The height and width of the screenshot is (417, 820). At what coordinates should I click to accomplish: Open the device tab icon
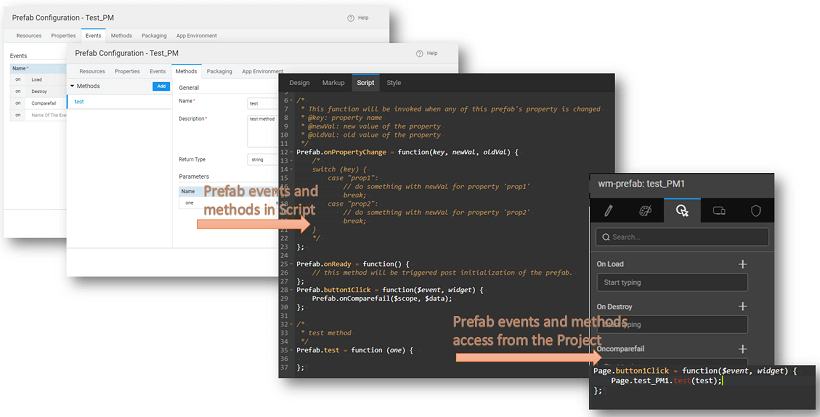pyautogui.click(x=718, y=210)
